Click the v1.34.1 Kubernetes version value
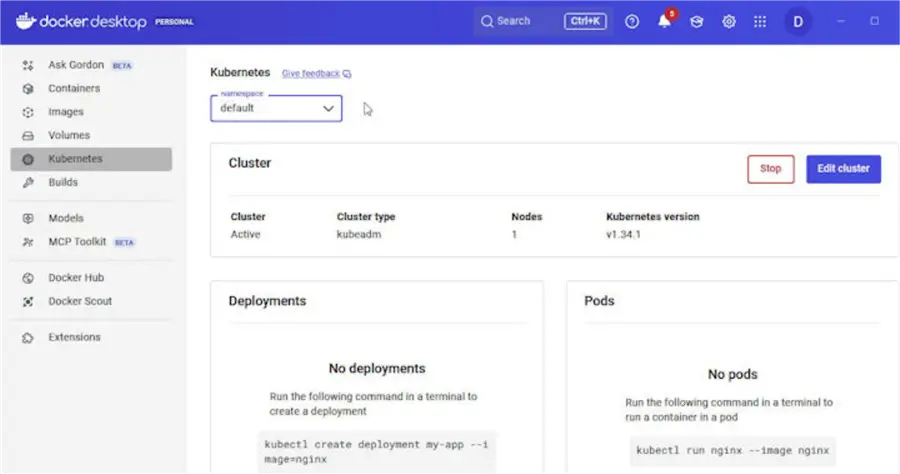Viewport: 900px width, 474px height. [623, 234]
